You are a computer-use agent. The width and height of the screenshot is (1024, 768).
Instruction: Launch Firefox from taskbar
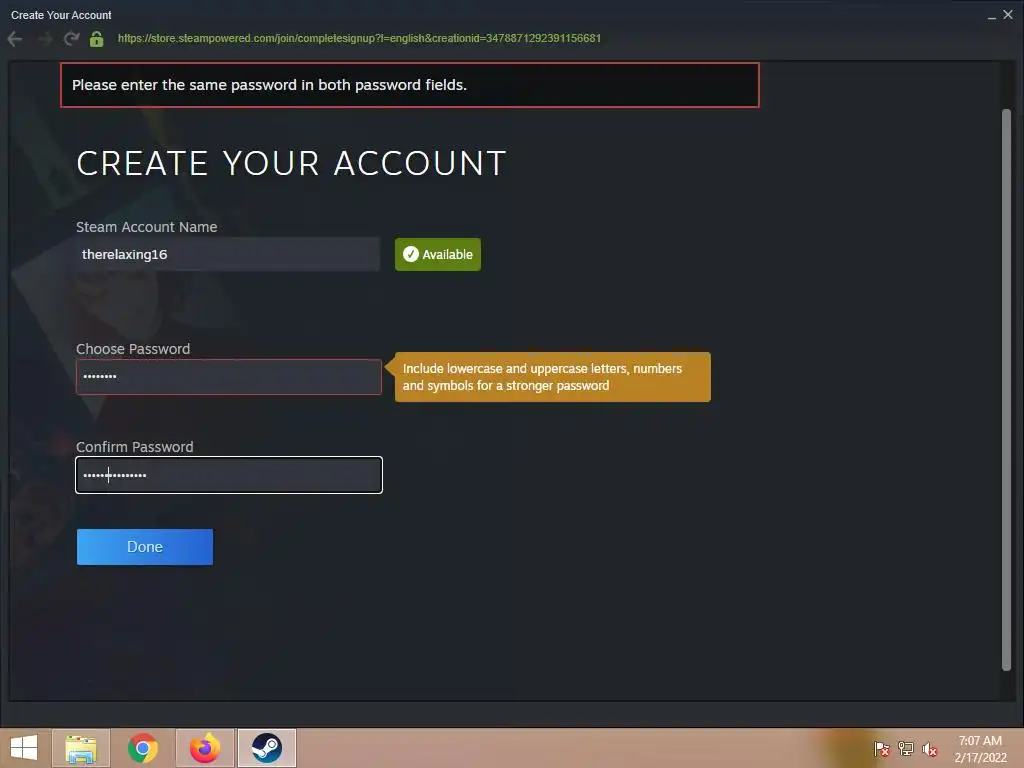coord(205,748)
